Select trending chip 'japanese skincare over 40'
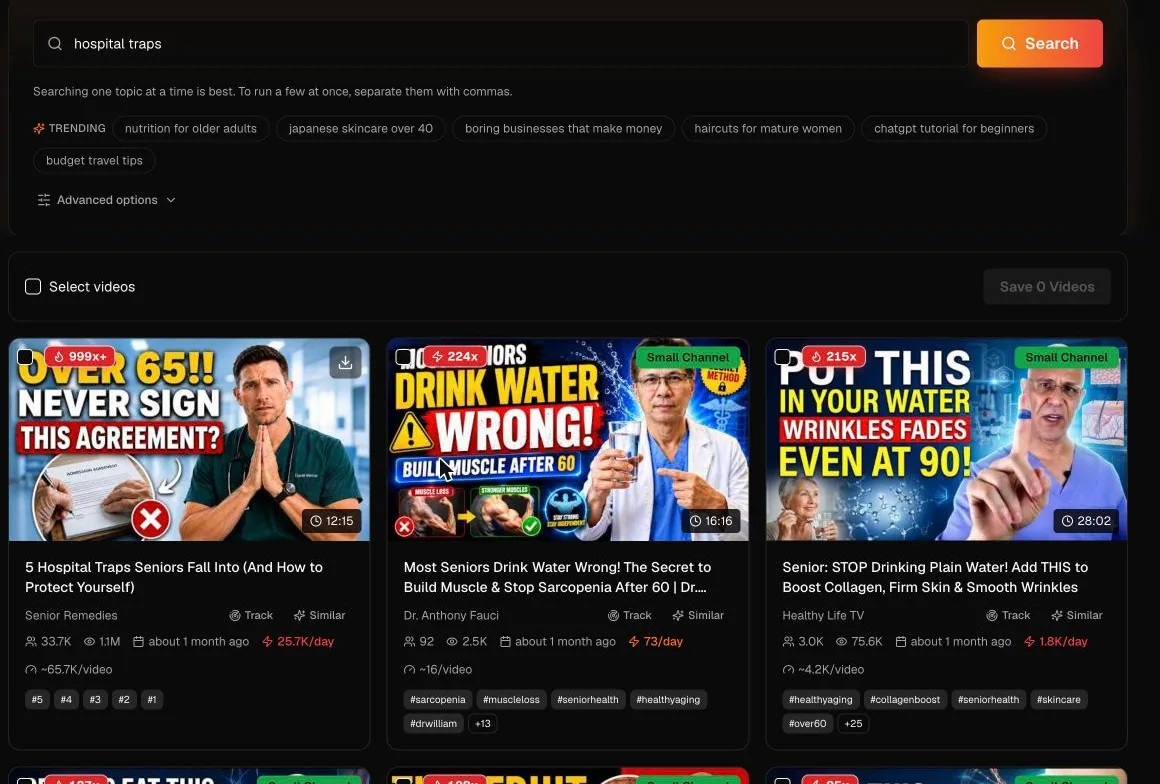This screenshot has height=784, width=1160. tap(360, 129)
